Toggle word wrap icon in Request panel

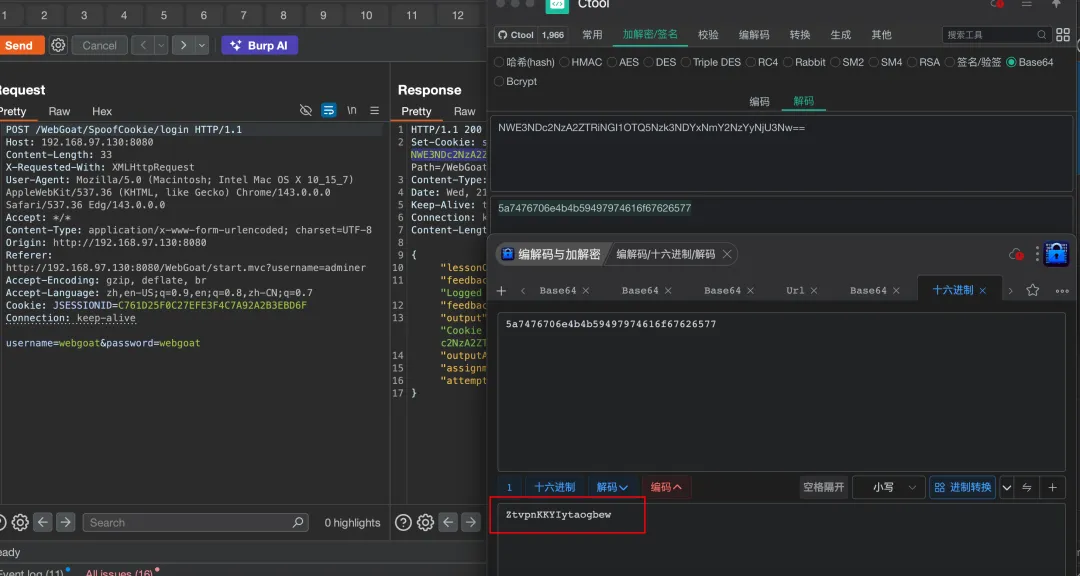[x=329, y=110]
